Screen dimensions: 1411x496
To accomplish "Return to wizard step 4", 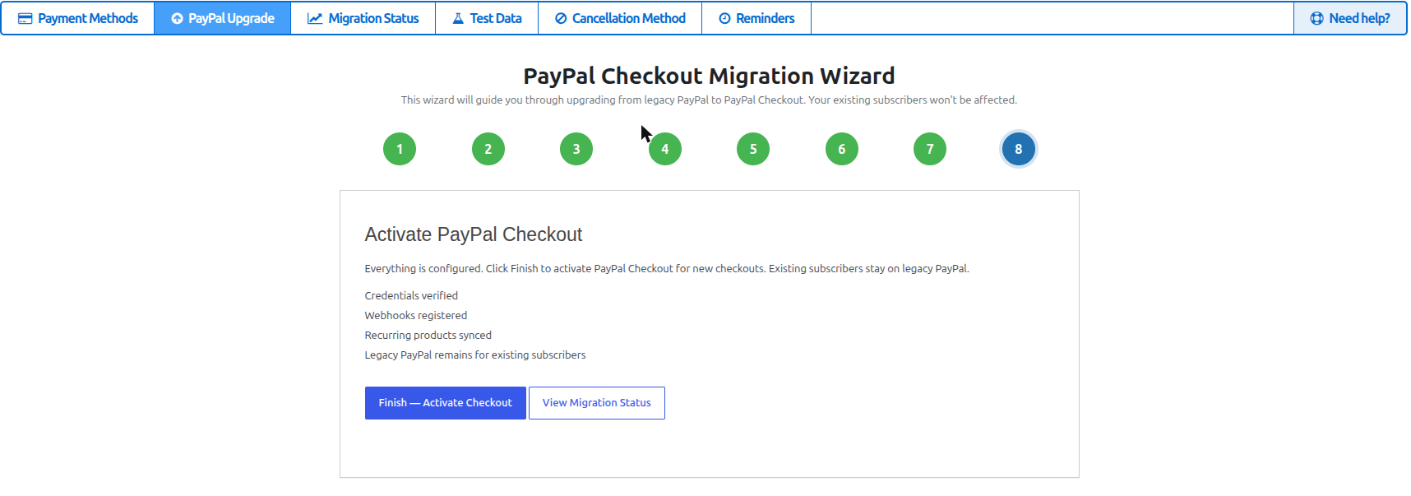I will click(665, 149).
